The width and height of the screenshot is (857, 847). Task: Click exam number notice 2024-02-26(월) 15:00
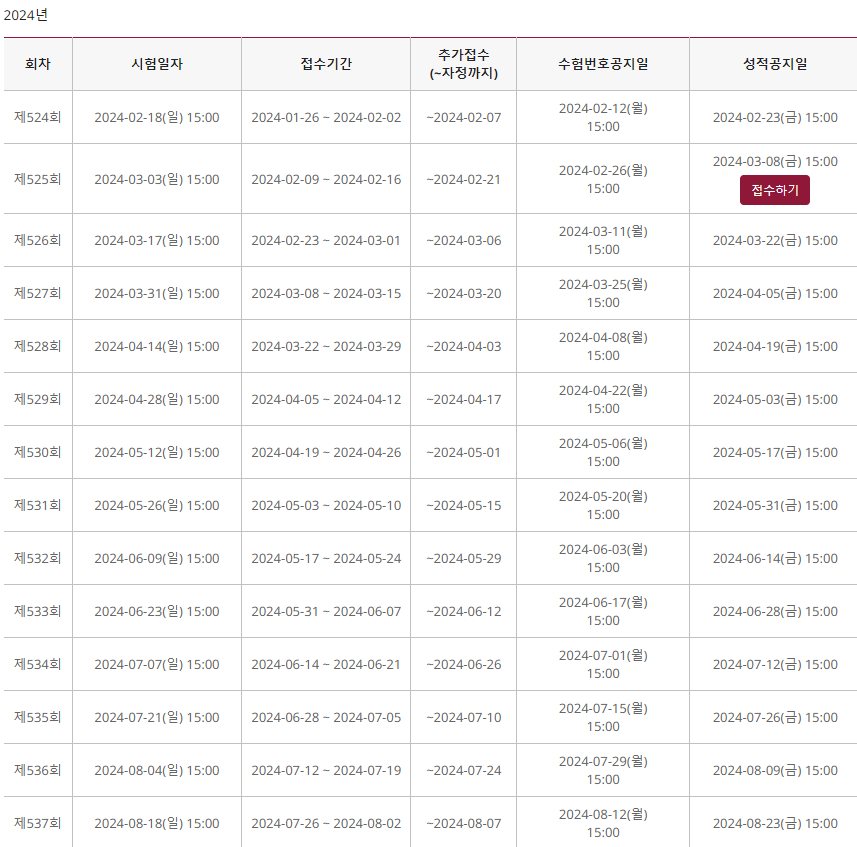[603, 179]
